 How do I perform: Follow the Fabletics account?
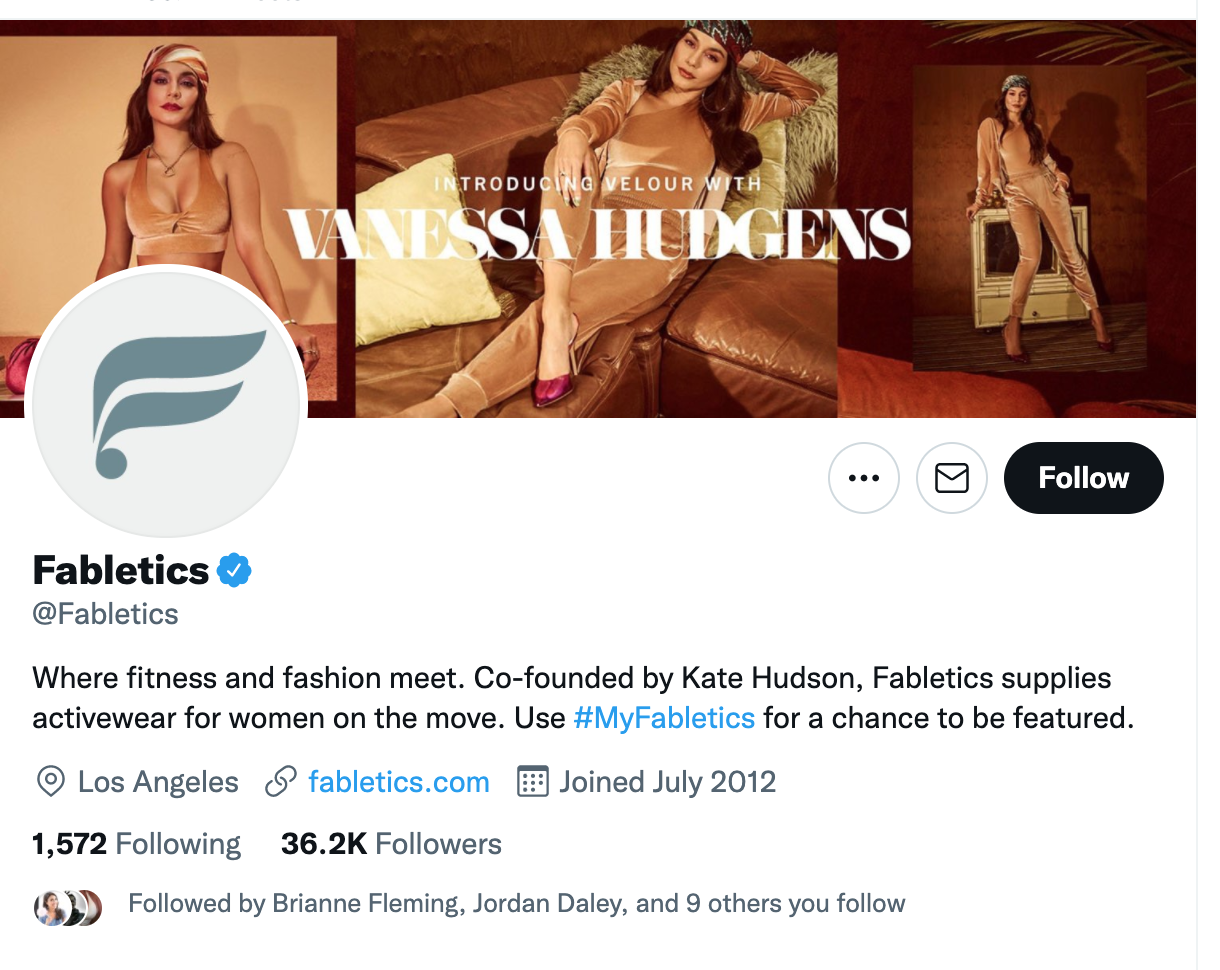tap(1083, 478)
